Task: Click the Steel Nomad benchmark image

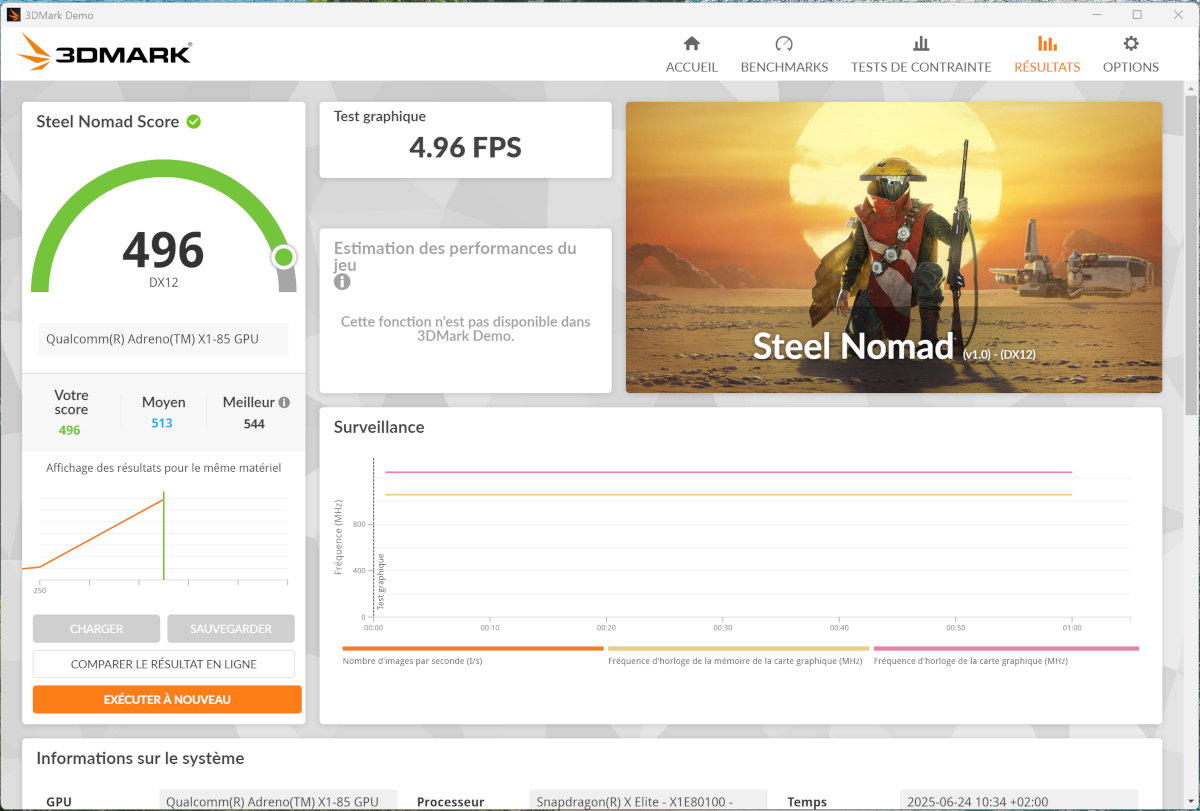Action: [x=894, y=247]
